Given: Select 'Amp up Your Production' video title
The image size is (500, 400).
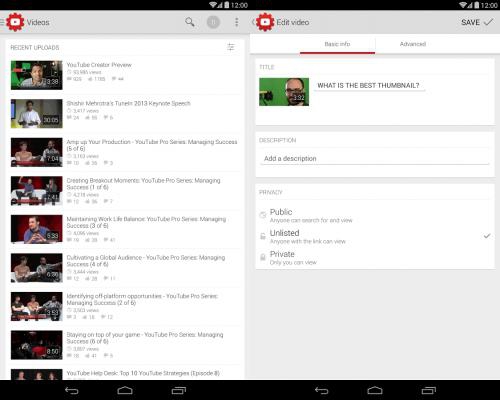Looking at the screenshot, I should pos(152,145).
